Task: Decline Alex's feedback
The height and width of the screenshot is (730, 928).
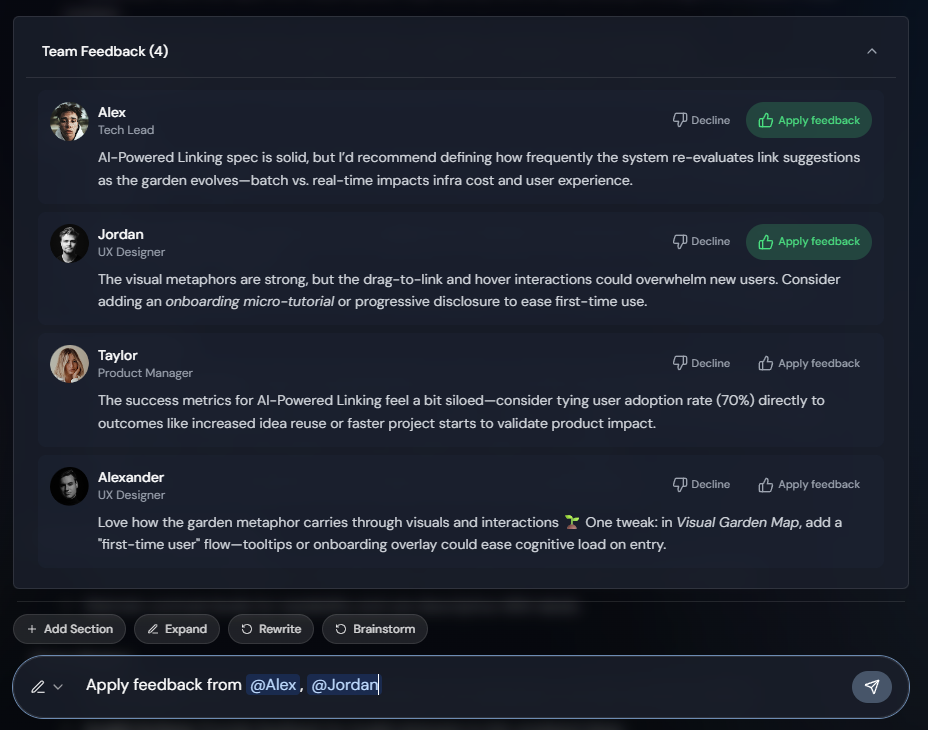Action: [x=701, y=120]
